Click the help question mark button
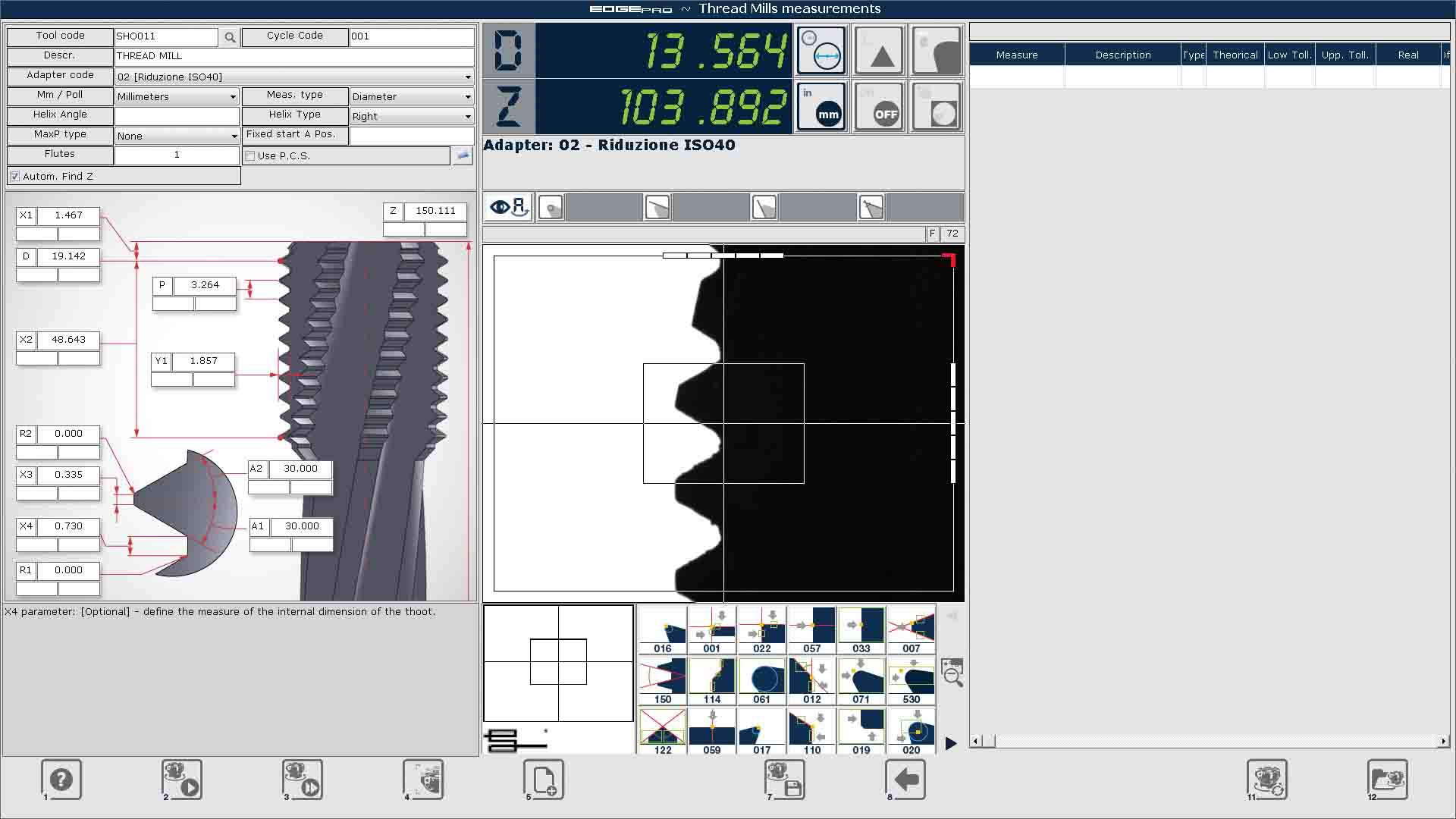This screenshot has width=1456, height=819. [61, 780]
